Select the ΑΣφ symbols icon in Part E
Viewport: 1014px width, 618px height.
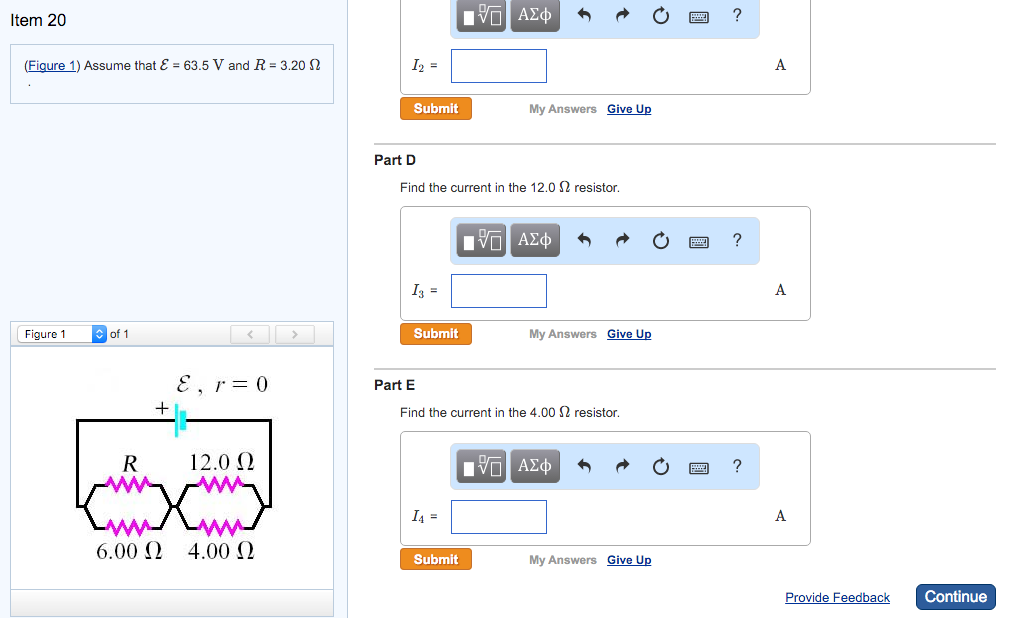click(x=534, y=466)
